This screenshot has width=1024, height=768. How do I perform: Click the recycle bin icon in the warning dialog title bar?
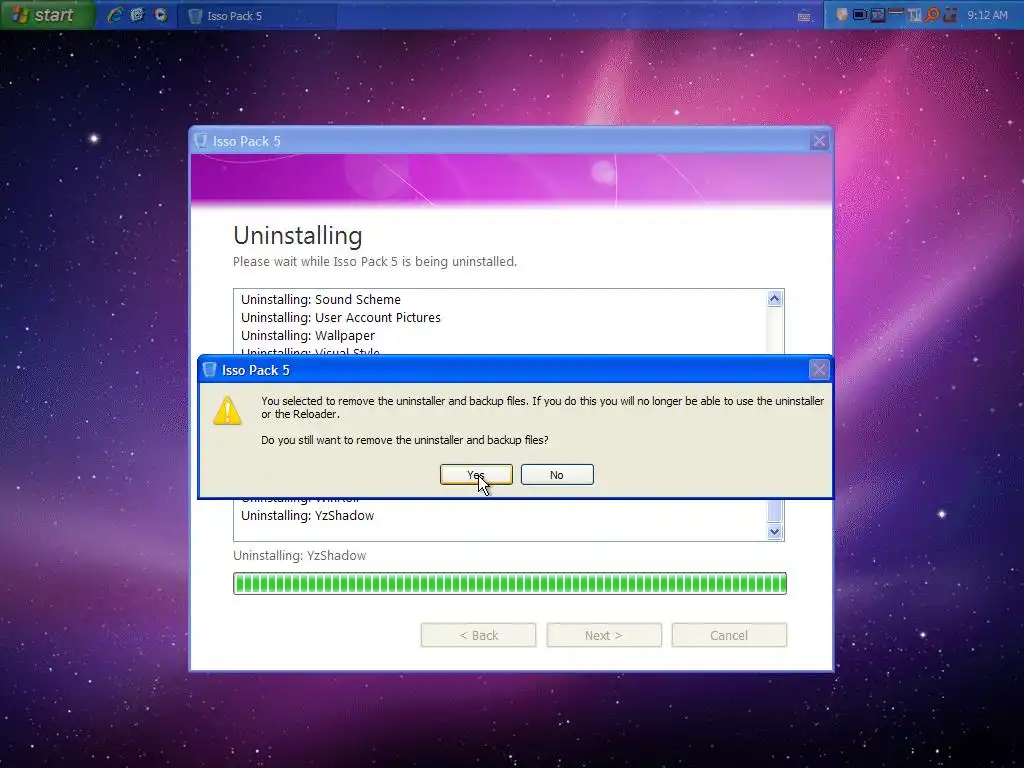click(209, 370)
